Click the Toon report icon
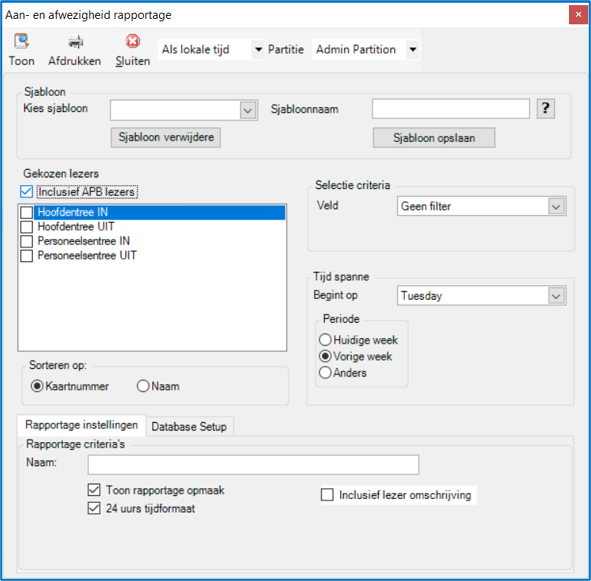The image size is (591, 581). 21,41
